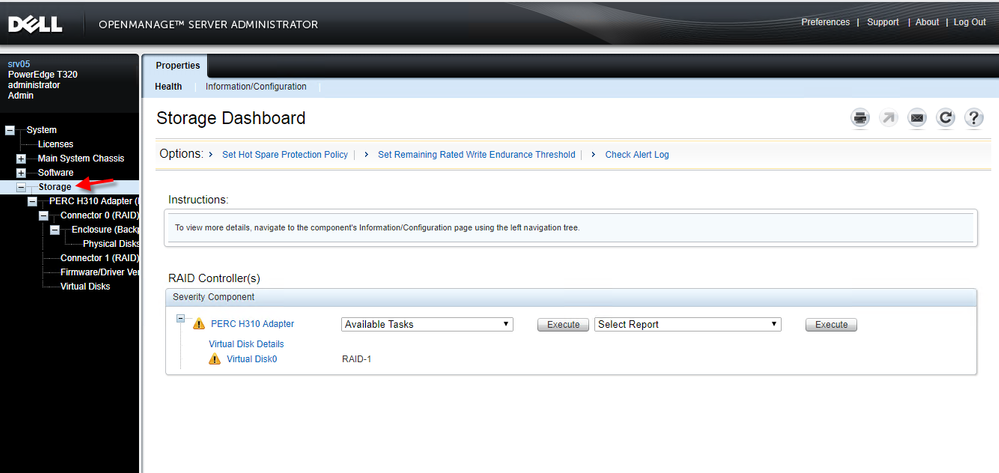999x473 pixels.
Task: Select System in the navigation tree
Action: (x=41, y=130)
